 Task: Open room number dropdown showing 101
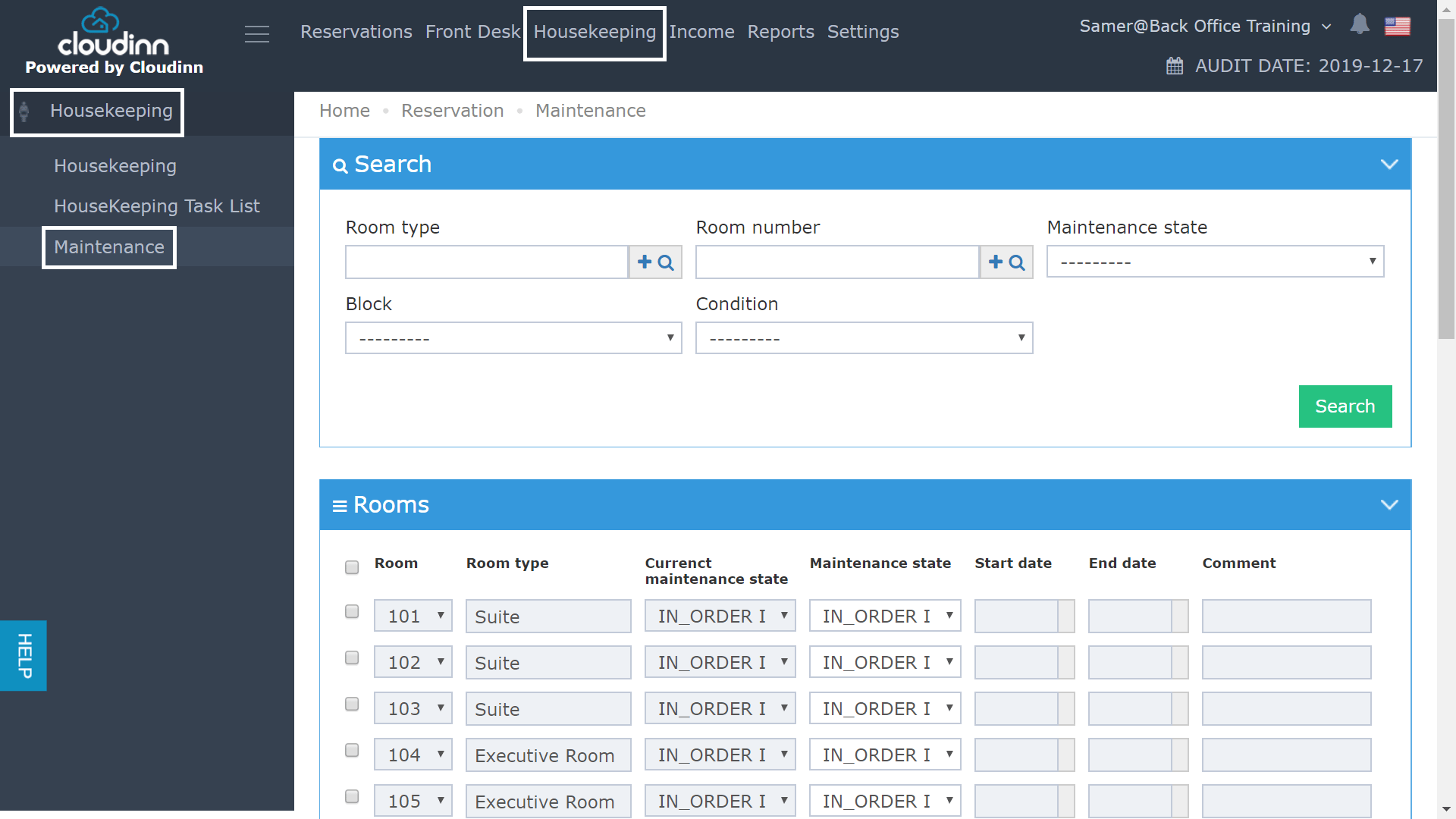click(x=413, y=616)
